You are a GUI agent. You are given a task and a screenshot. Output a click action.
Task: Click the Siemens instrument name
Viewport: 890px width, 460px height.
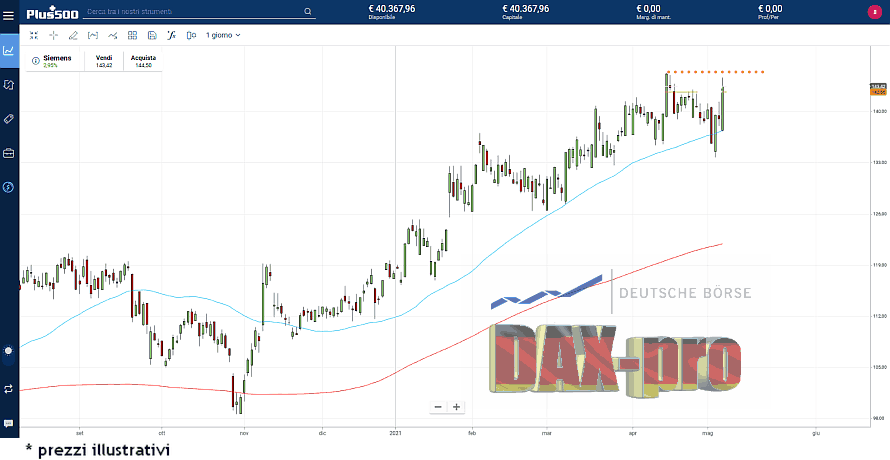[57, 58]
